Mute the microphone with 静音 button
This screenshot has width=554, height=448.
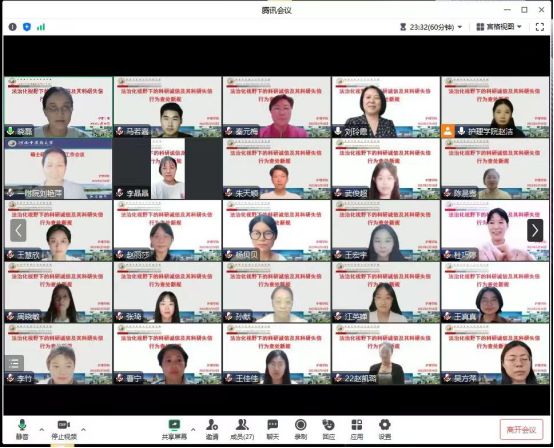click(22, 429)
